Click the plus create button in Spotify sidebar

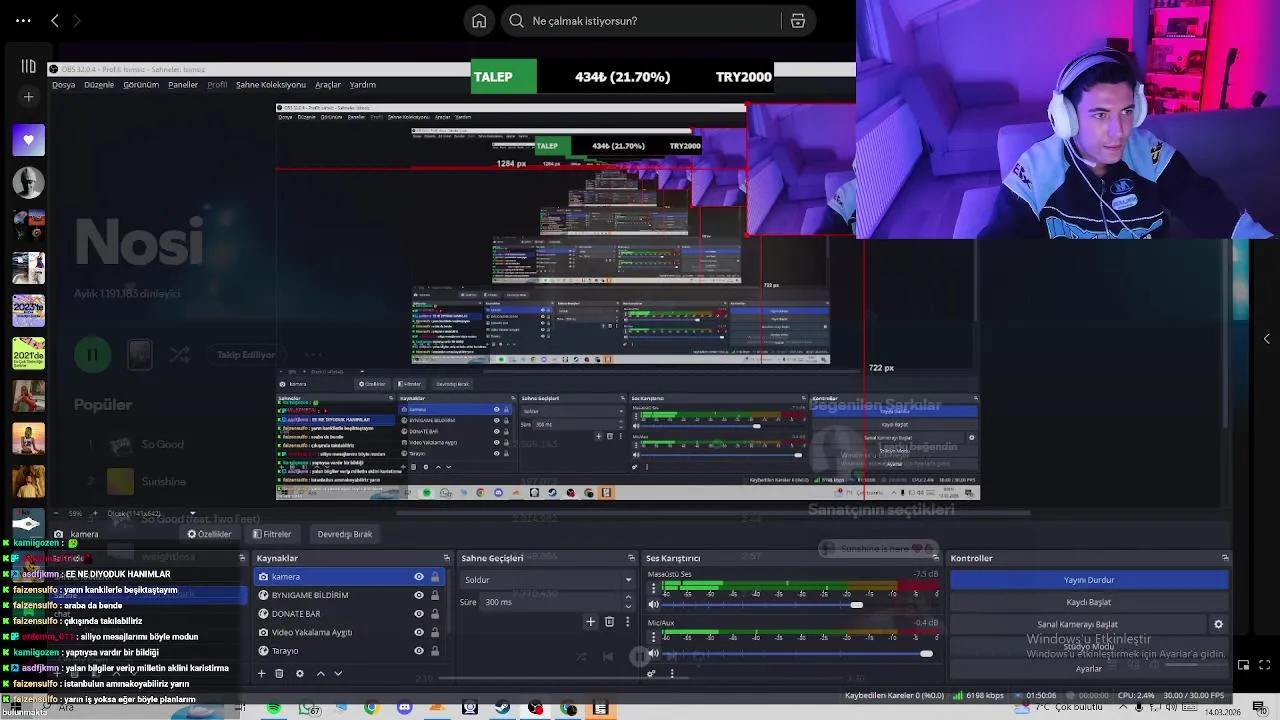[28, 97]
